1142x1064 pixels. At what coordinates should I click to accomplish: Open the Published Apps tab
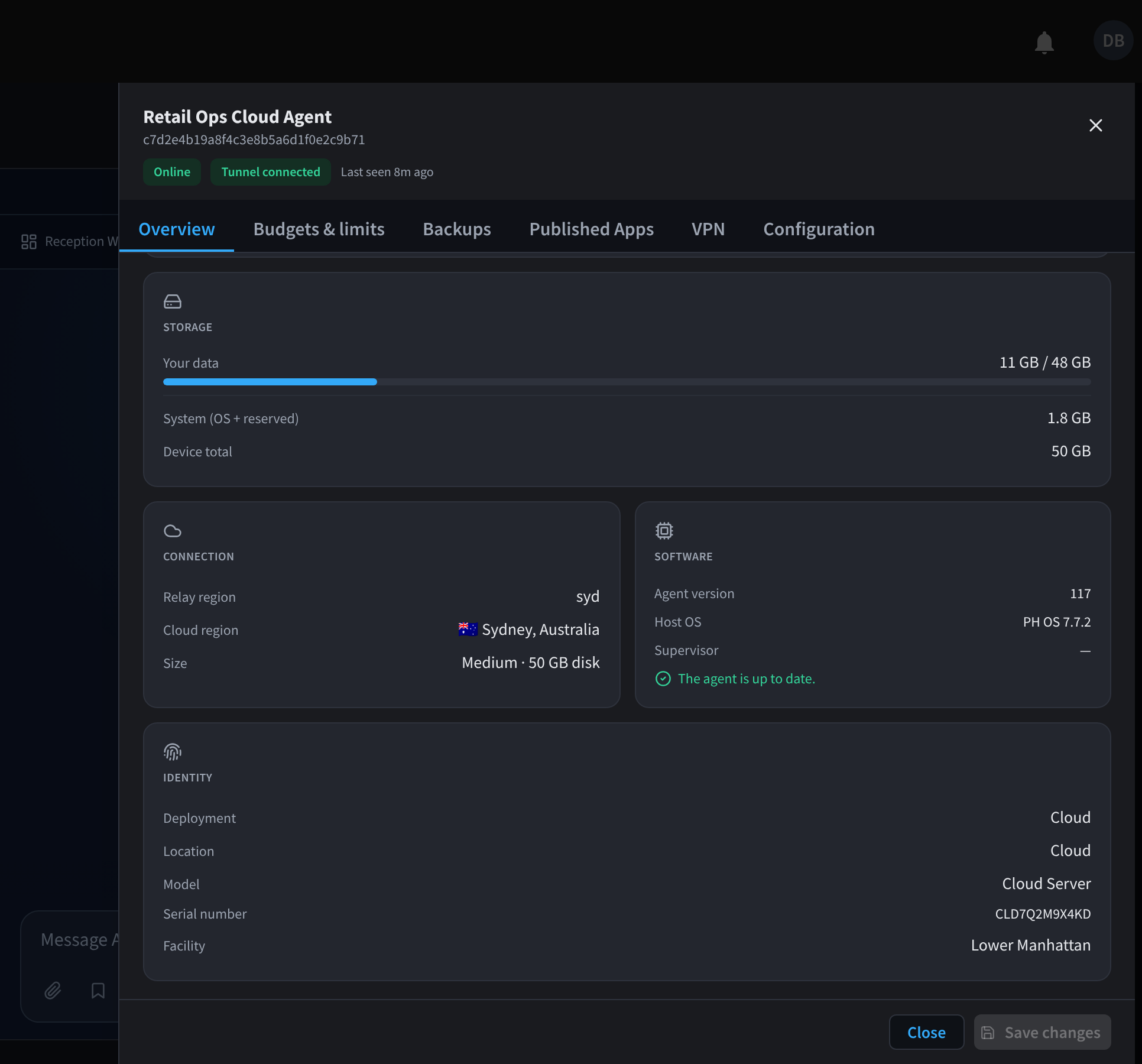pyautogui.click(x=592, y=229)
